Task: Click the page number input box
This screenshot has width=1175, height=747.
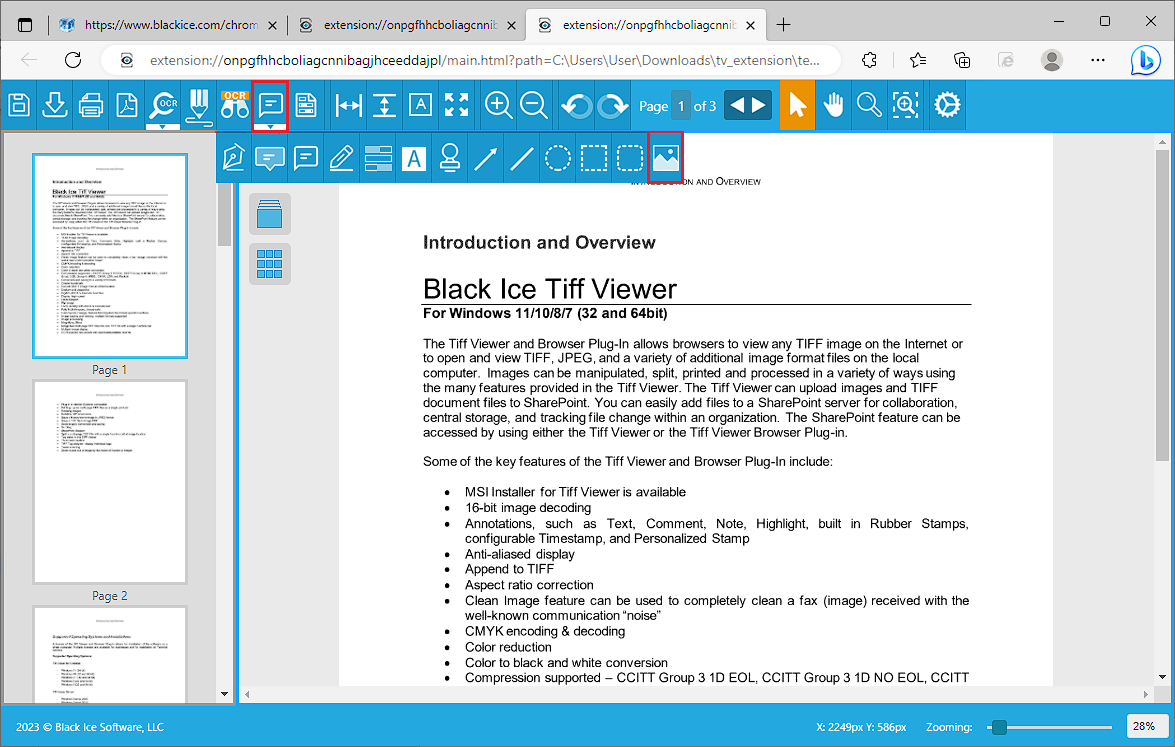Action: coord(681,106)
